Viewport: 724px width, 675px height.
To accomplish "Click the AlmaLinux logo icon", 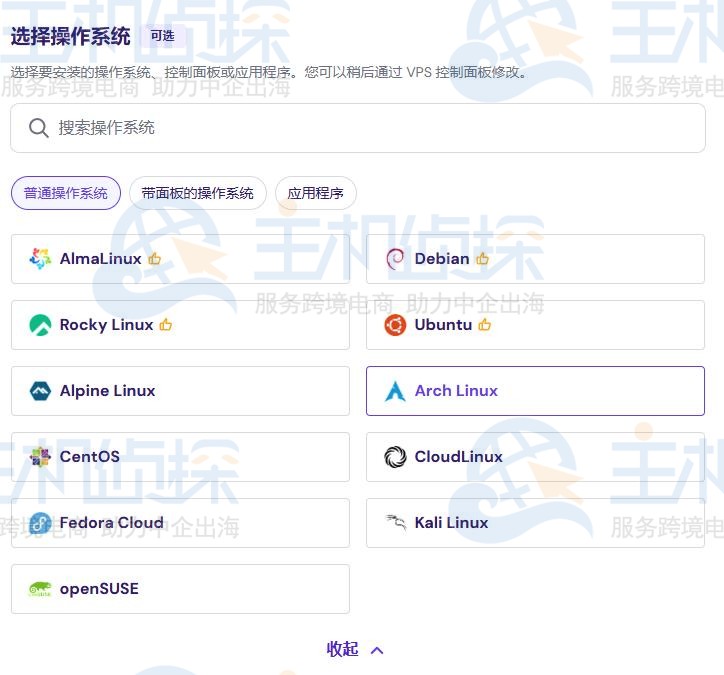I will pos(40,259).
